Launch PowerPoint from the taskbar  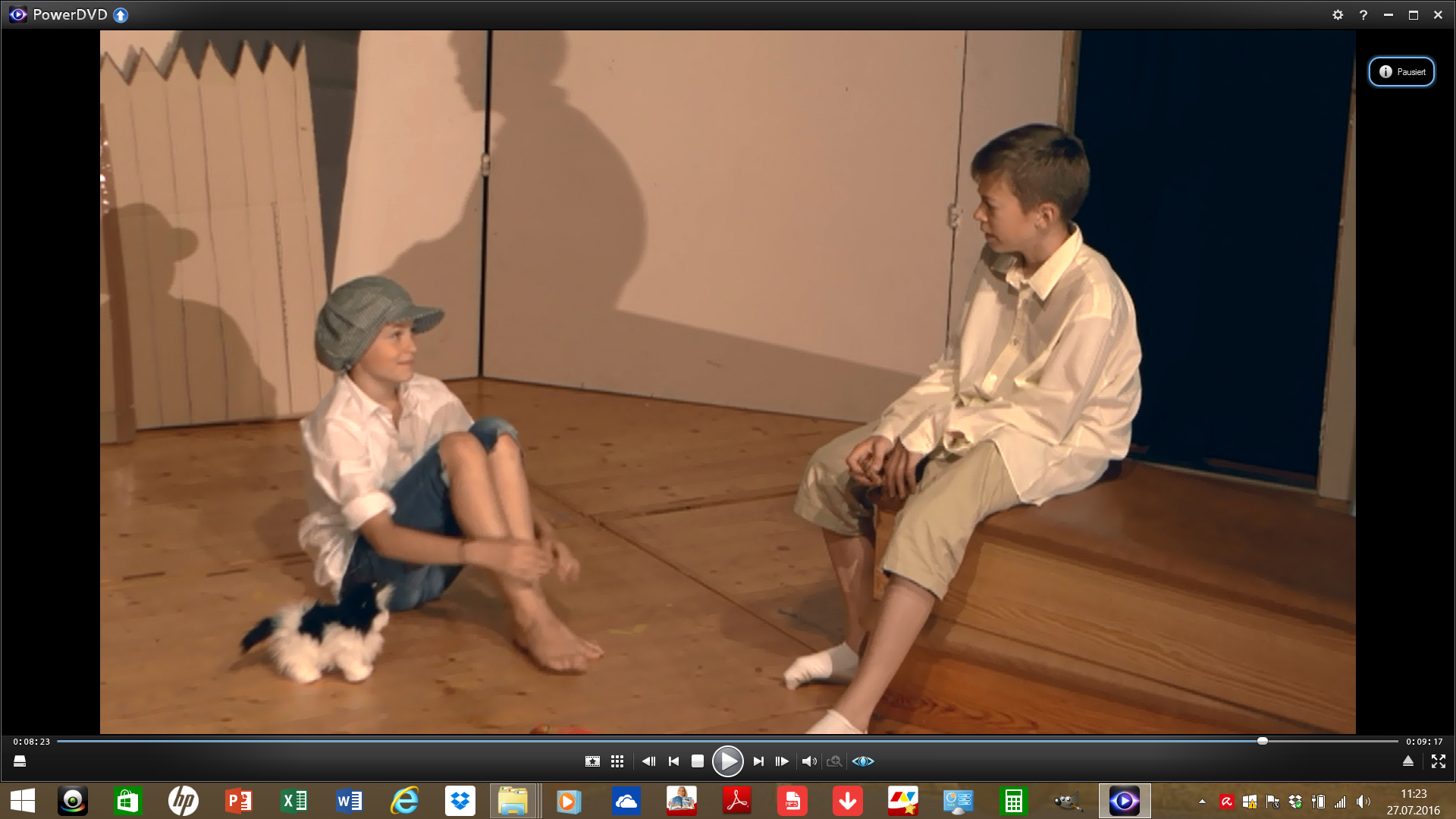(238, 801)
